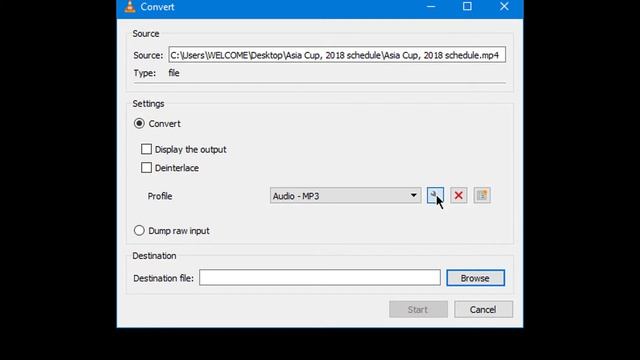
Task: Focus the Destination file input field
Action: [320, 278]
